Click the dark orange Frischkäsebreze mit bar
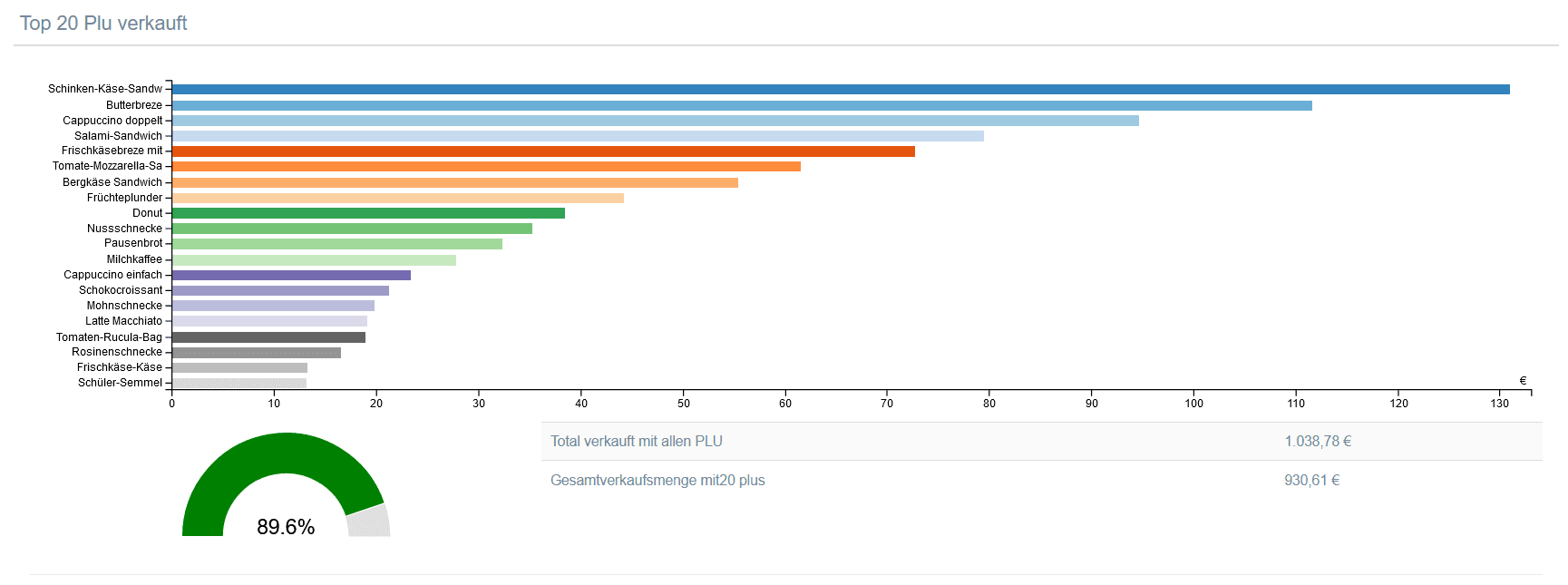 pyautogui.click(x=543, y=151)
